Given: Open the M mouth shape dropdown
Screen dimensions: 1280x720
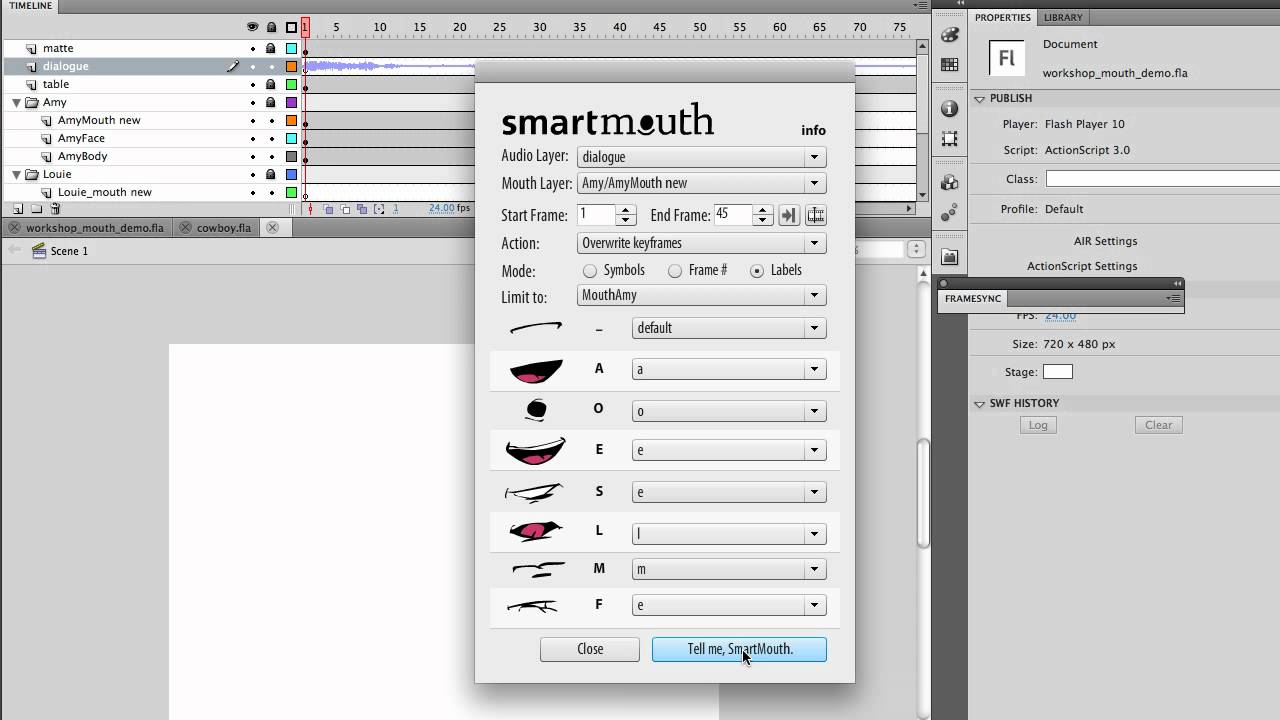Looking at the screenshot, I should [729, 569].
